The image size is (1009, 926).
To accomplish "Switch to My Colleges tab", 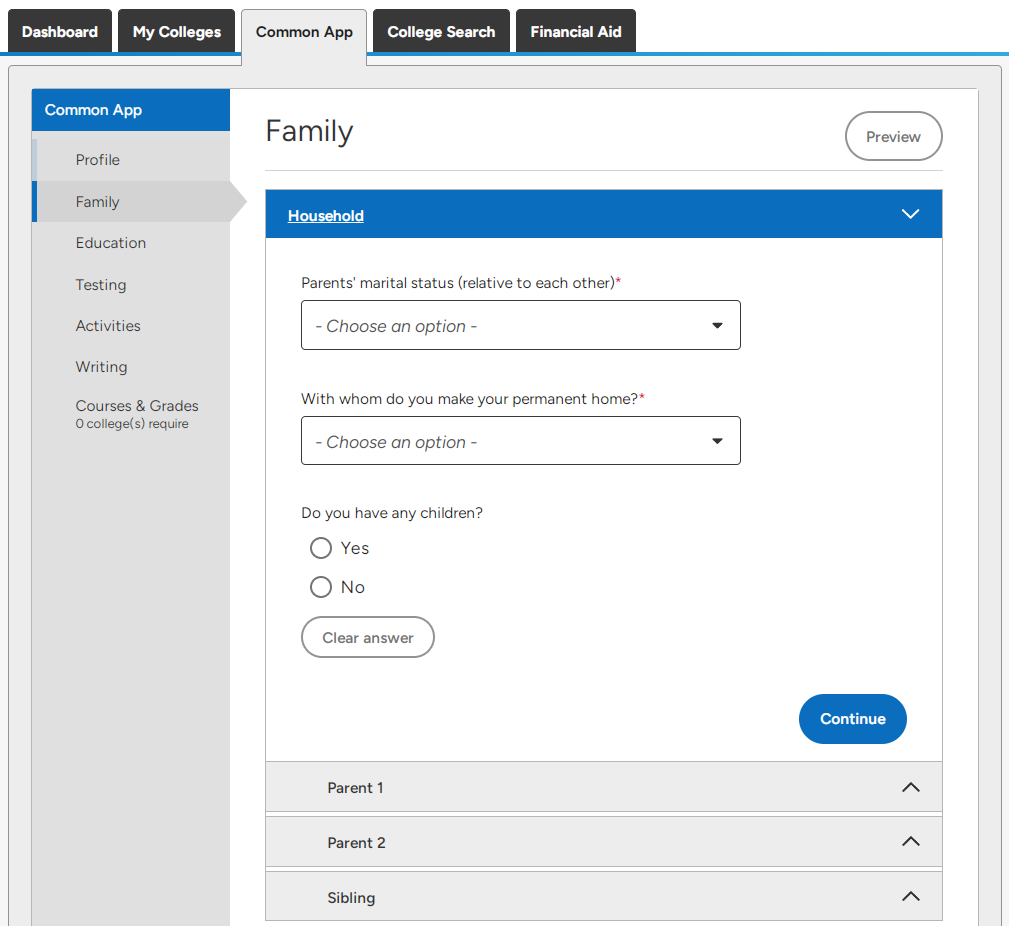I will tap(177, 32).
